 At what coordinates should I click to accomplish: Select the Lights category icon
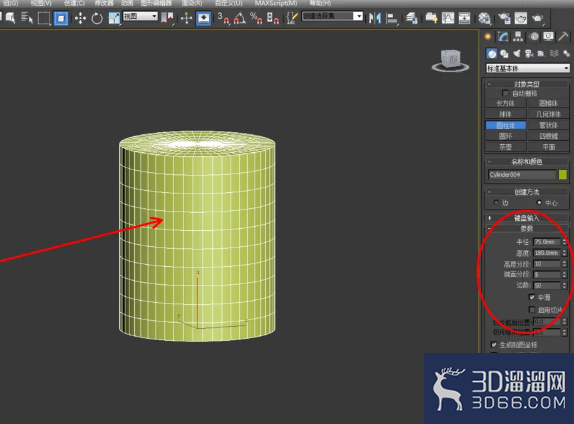pyautogui.click(x=517, y=54)
